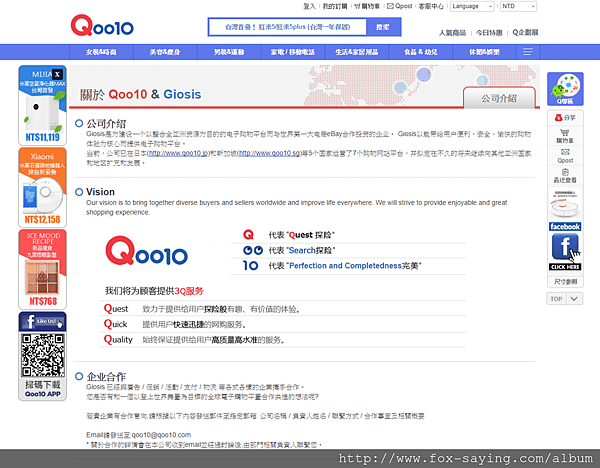
Task: Click Q企劃展 link in header
Action: 525,33
